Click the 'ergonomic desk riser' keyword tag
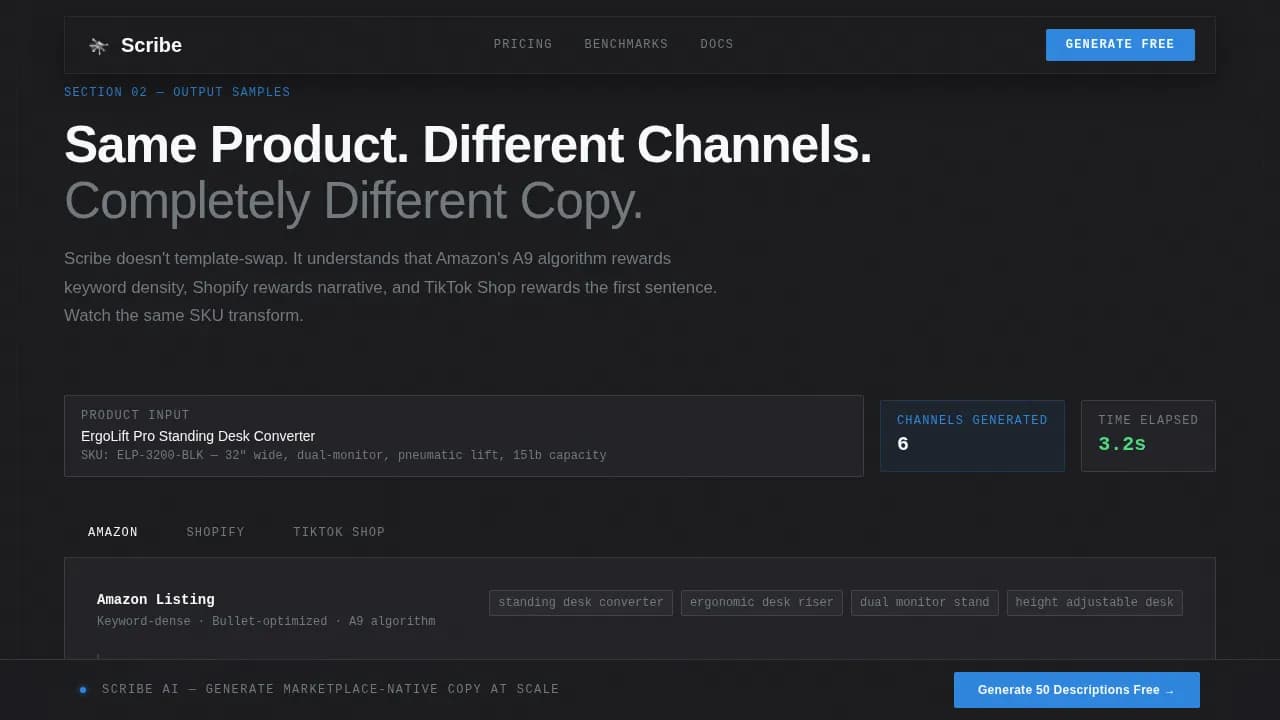The width and height of the screenshot is (1280, 720). (762, 602)
